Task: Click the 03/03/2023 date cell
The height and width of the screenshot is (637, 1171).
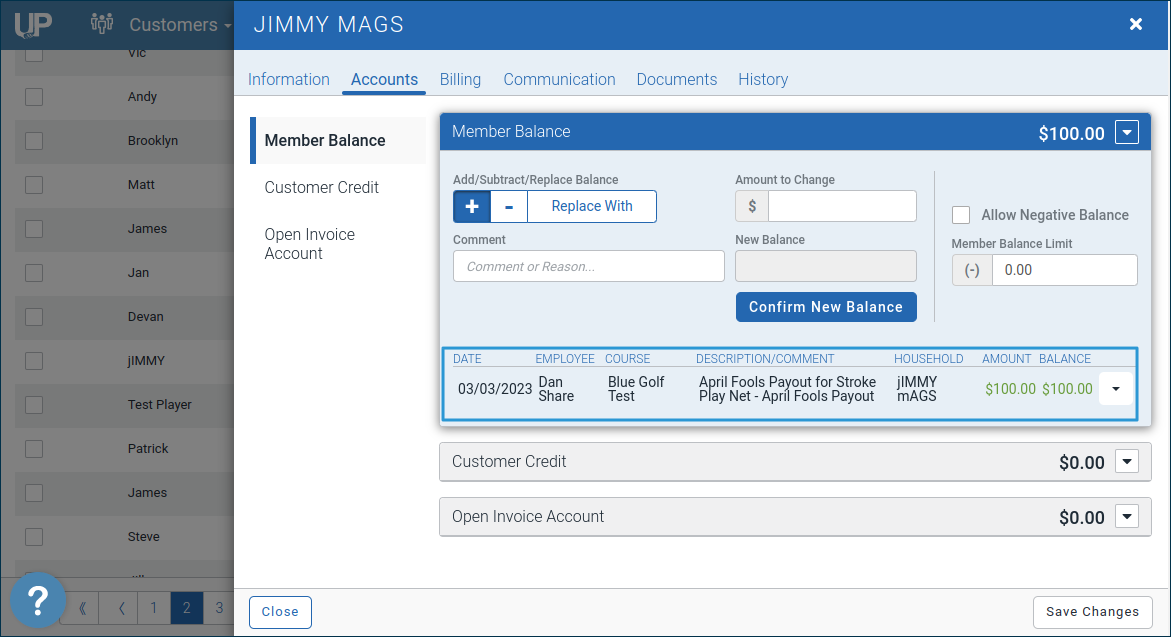Action: [494, 389]
